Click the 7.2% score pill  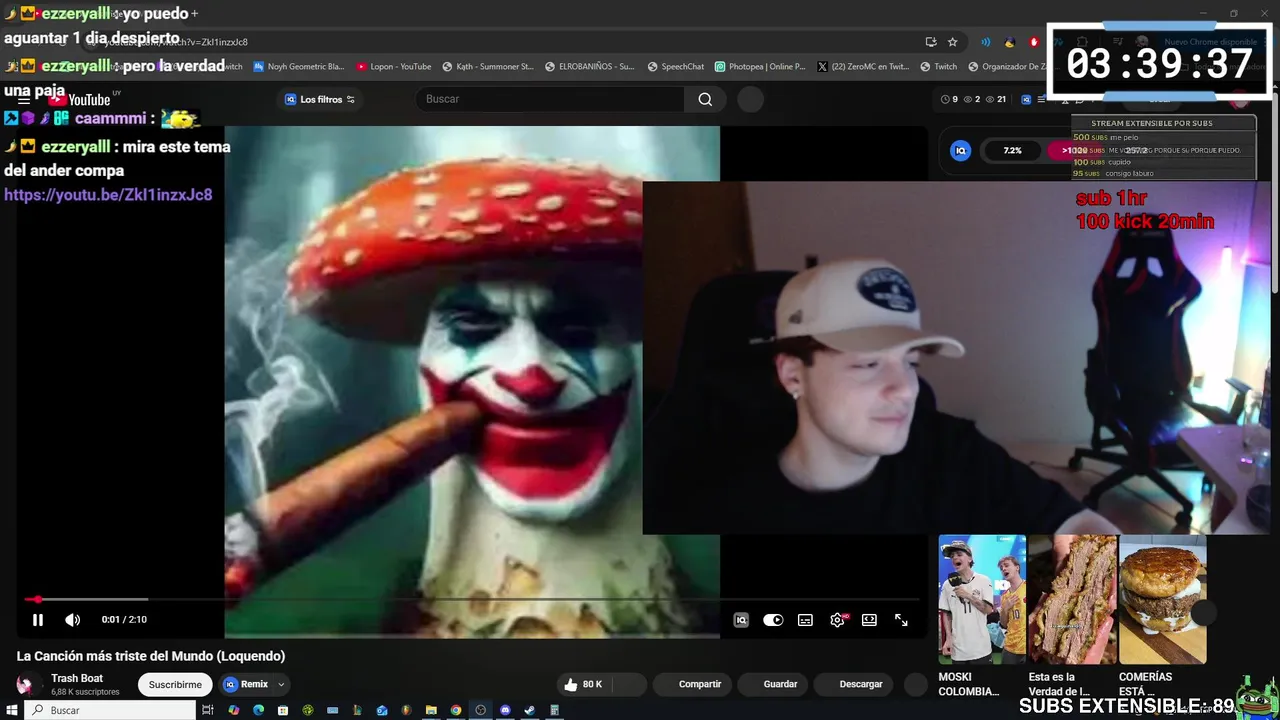click(1012, 151)
